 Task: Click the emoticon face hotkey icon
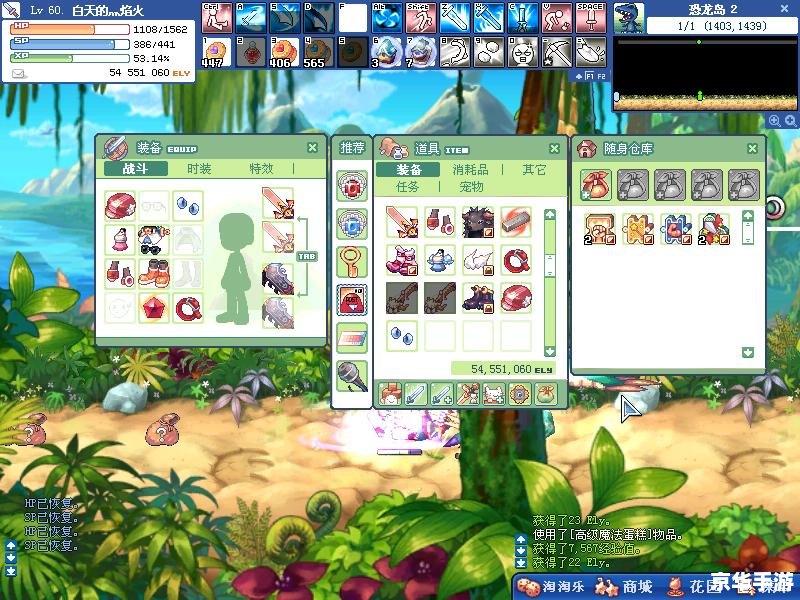[523, 52]
